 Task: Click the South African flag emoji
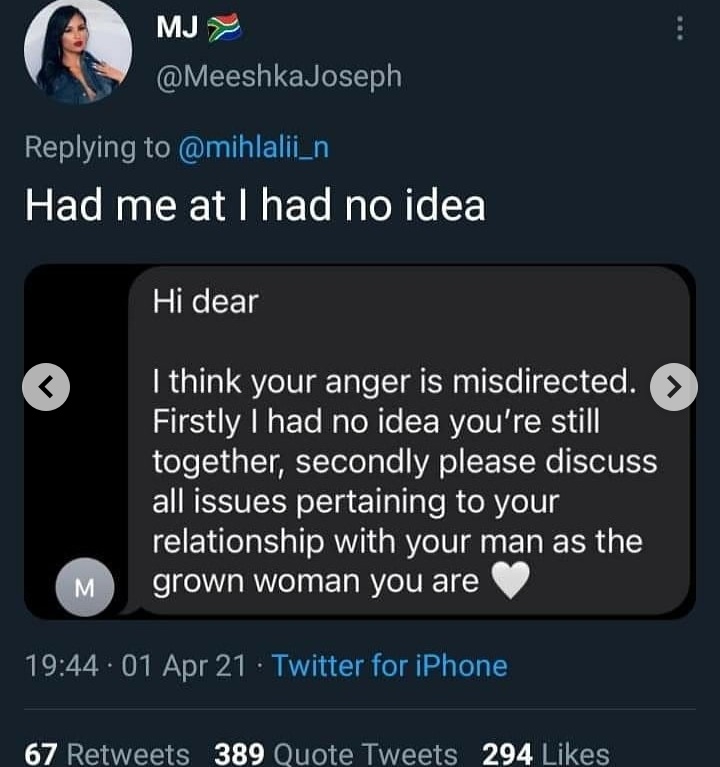pos(225,31)
